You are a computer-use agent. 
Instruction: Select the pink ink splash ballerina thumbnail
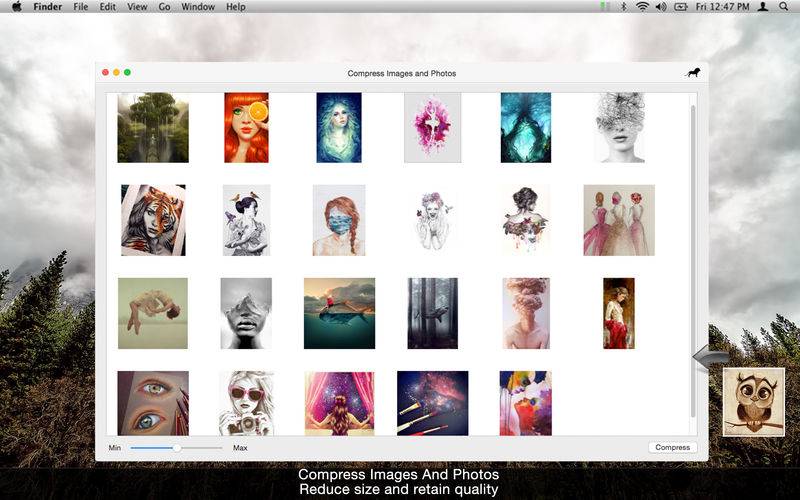click(x=433, y=128)
